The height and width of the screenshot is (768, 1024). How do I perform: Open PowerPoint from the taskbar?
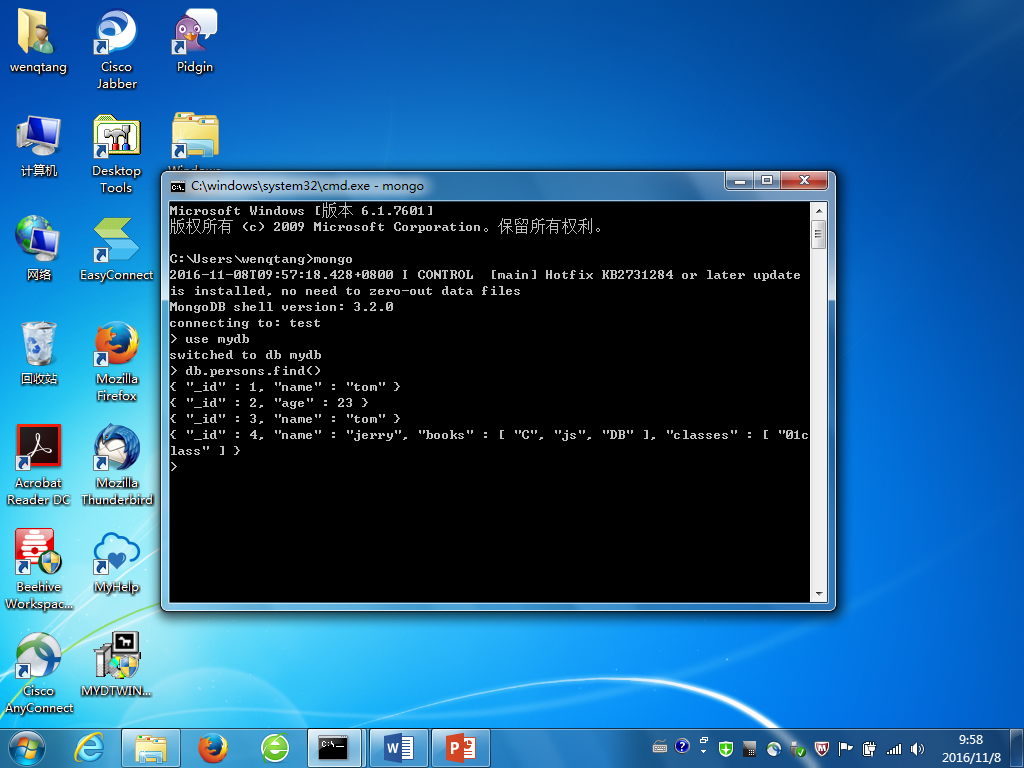pyautogui.click(x=461, y=747)
